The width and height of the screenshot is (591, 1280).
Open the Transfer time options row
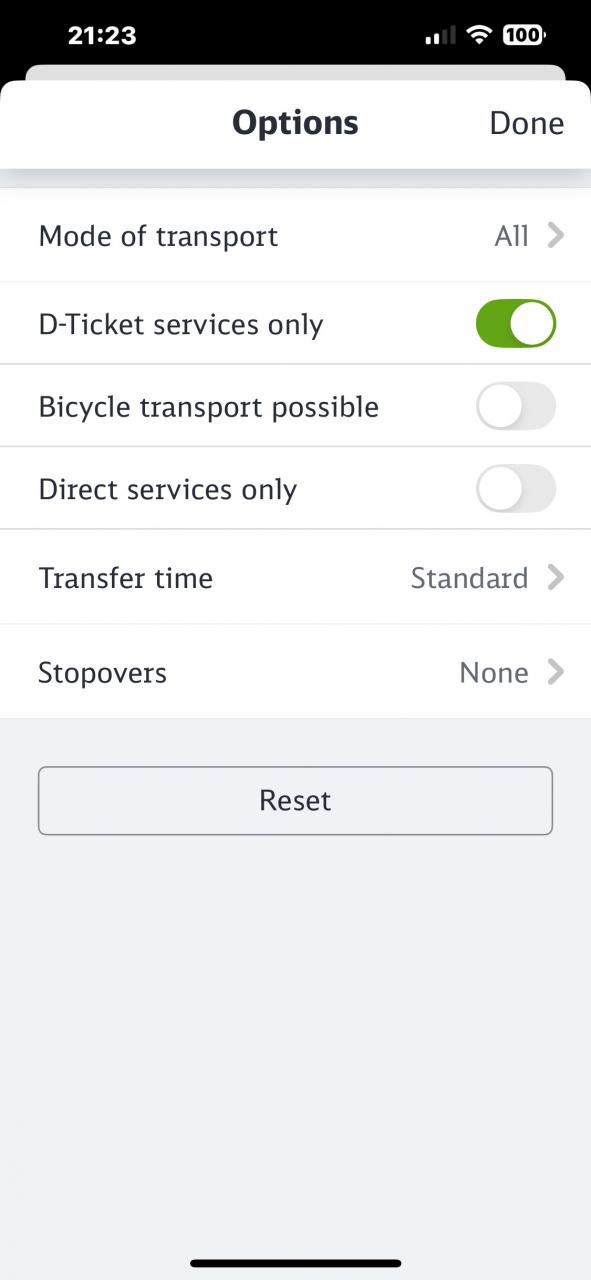pos(295,578)
